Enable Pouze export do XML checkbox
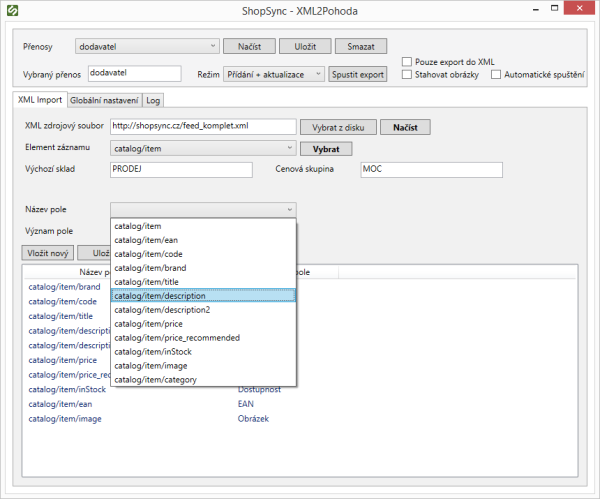The height and width of the screenshot is (499, 600). (x=406, y=62)
